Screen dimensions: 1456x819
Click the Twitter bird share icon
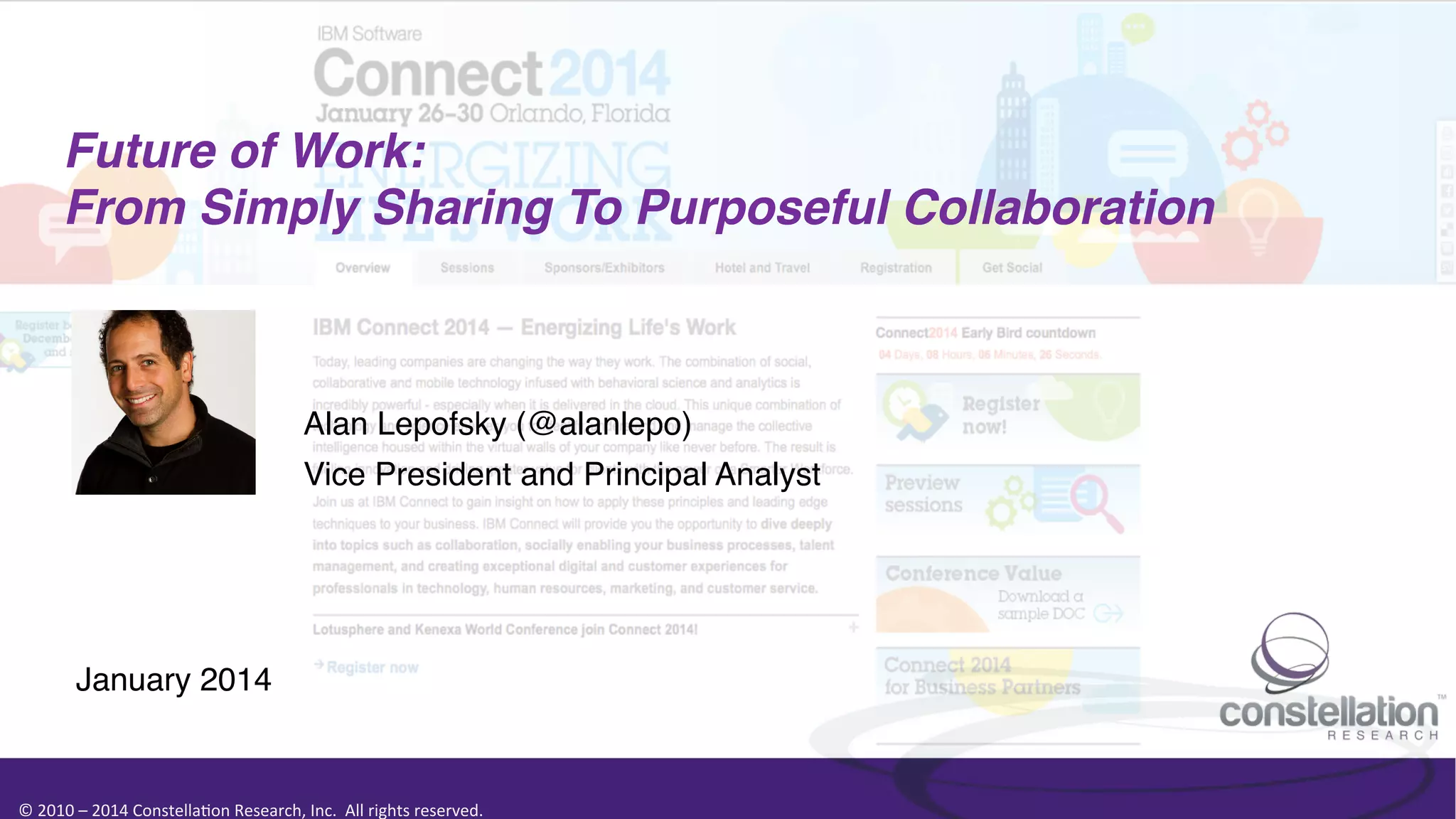pyautogui.click(x=1447, y=210)
